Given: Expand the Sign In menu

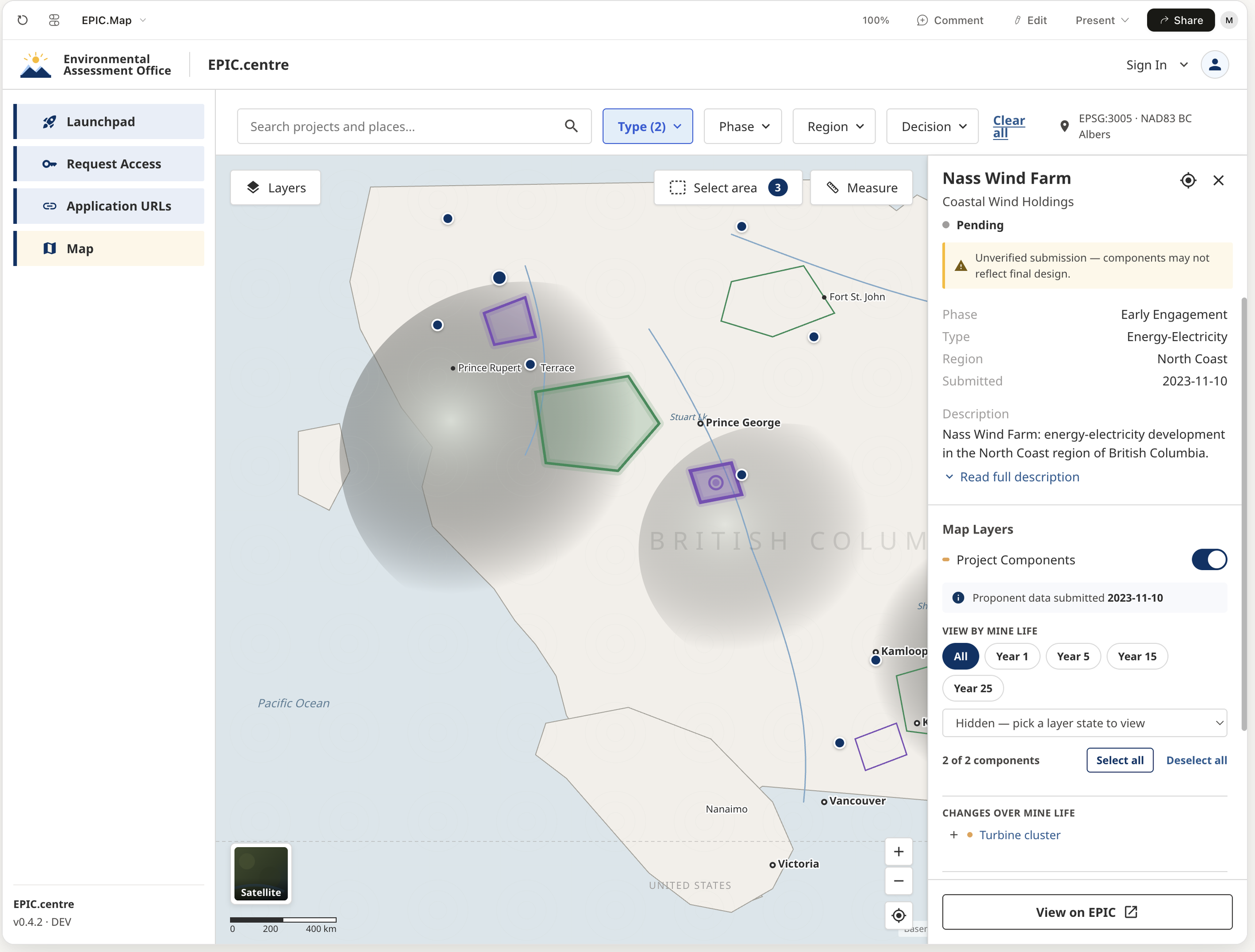Looking at the screenshot, I should (1157, 65).
